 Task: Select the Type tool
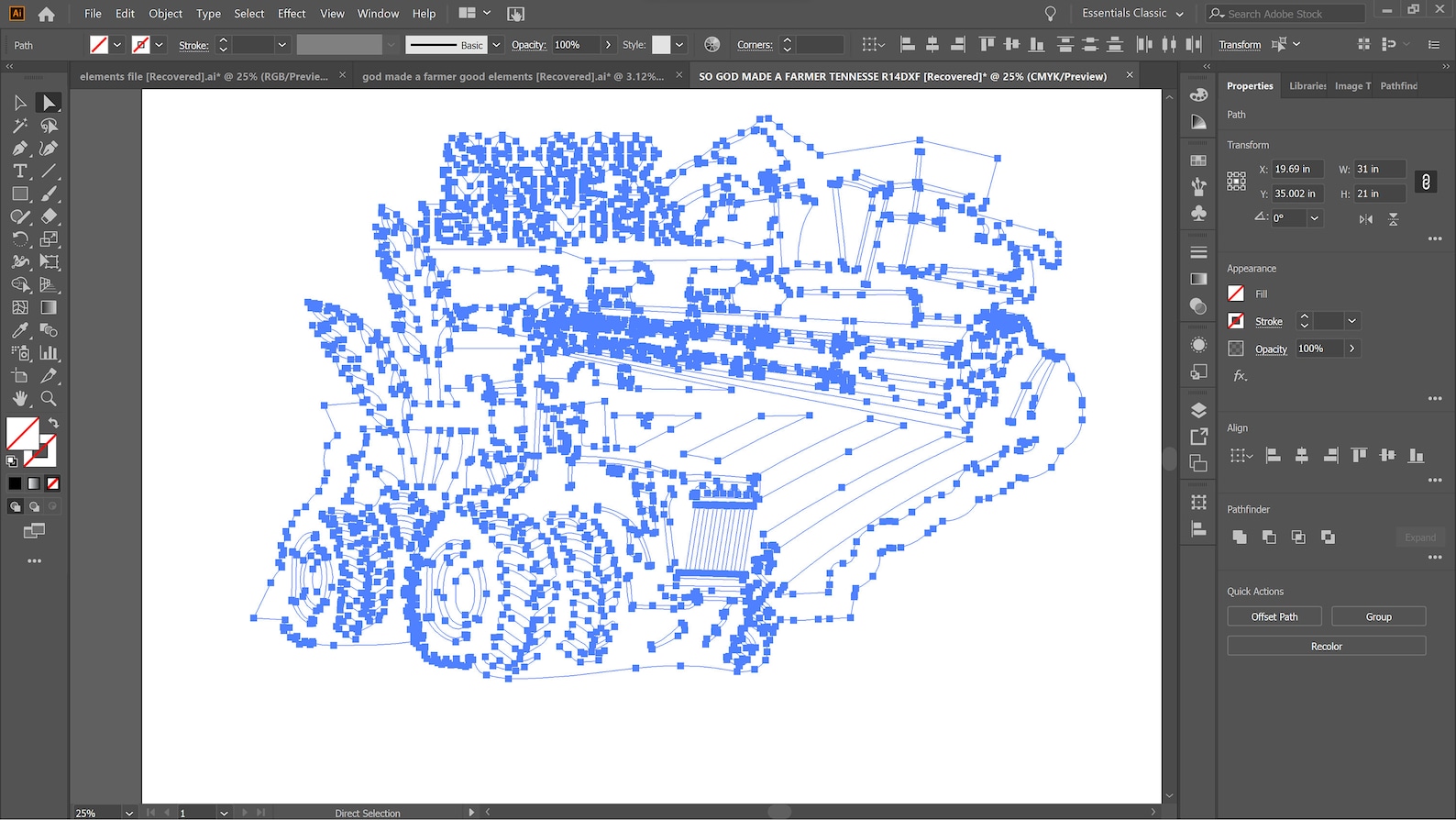19,171
